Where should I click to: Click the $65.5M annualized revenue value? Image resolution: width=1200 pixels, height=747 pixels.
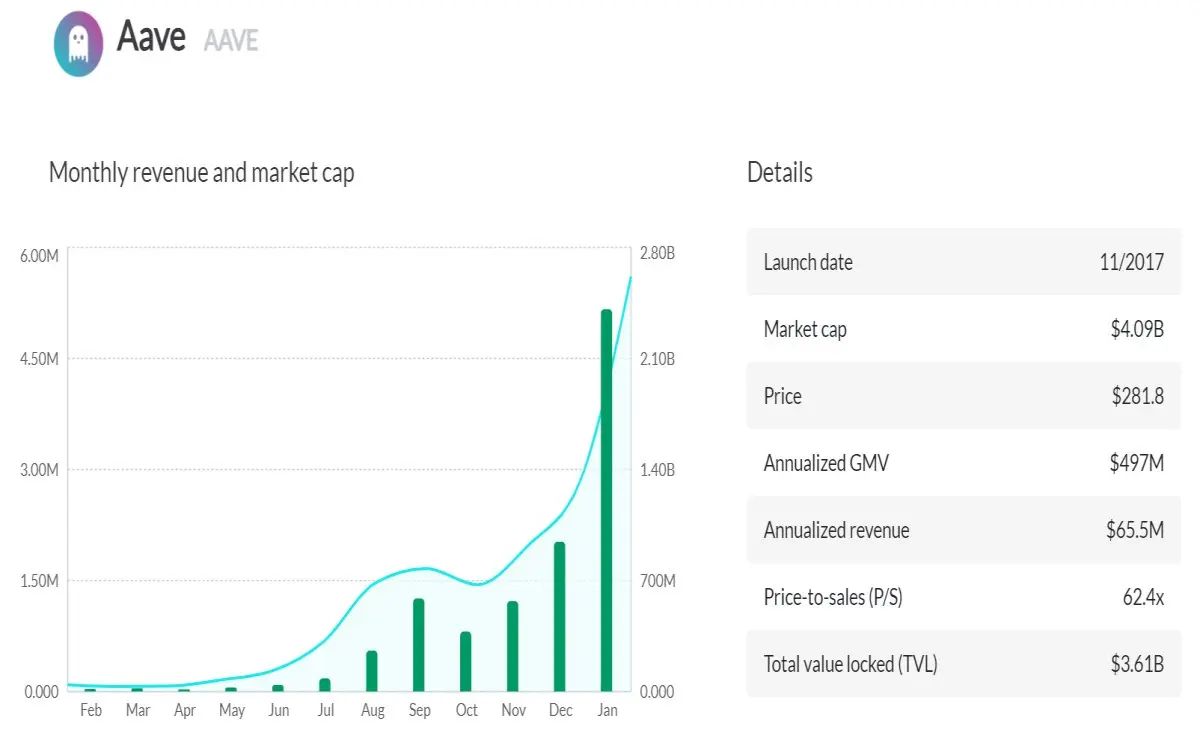[1135, 530]
